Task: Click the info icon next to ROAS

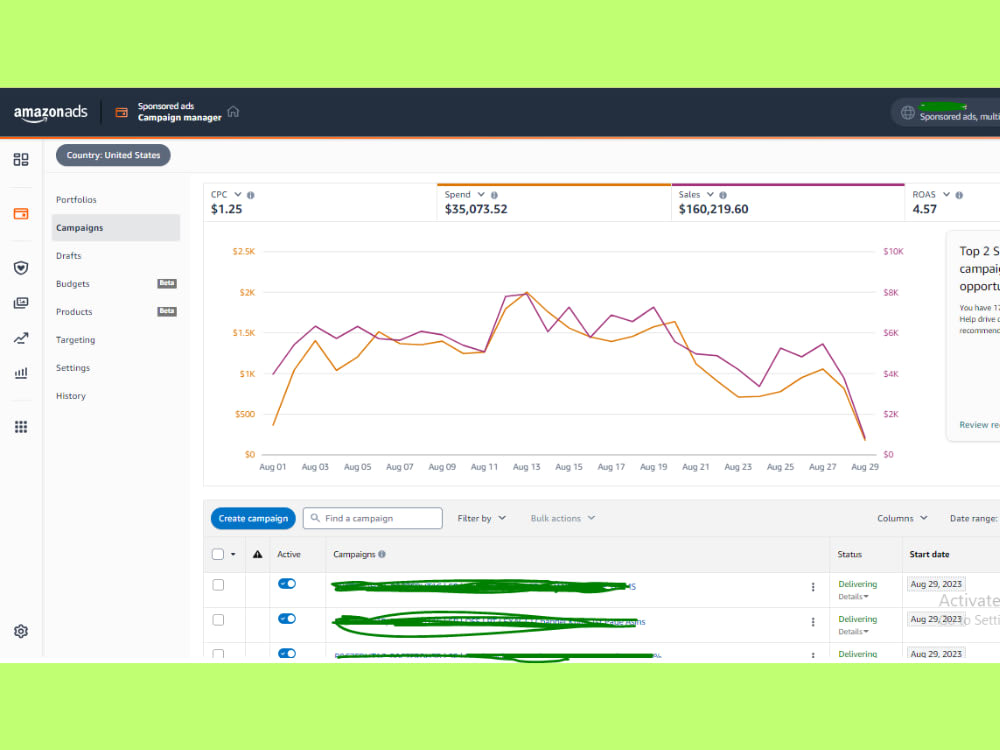Action: coord(959,195)
